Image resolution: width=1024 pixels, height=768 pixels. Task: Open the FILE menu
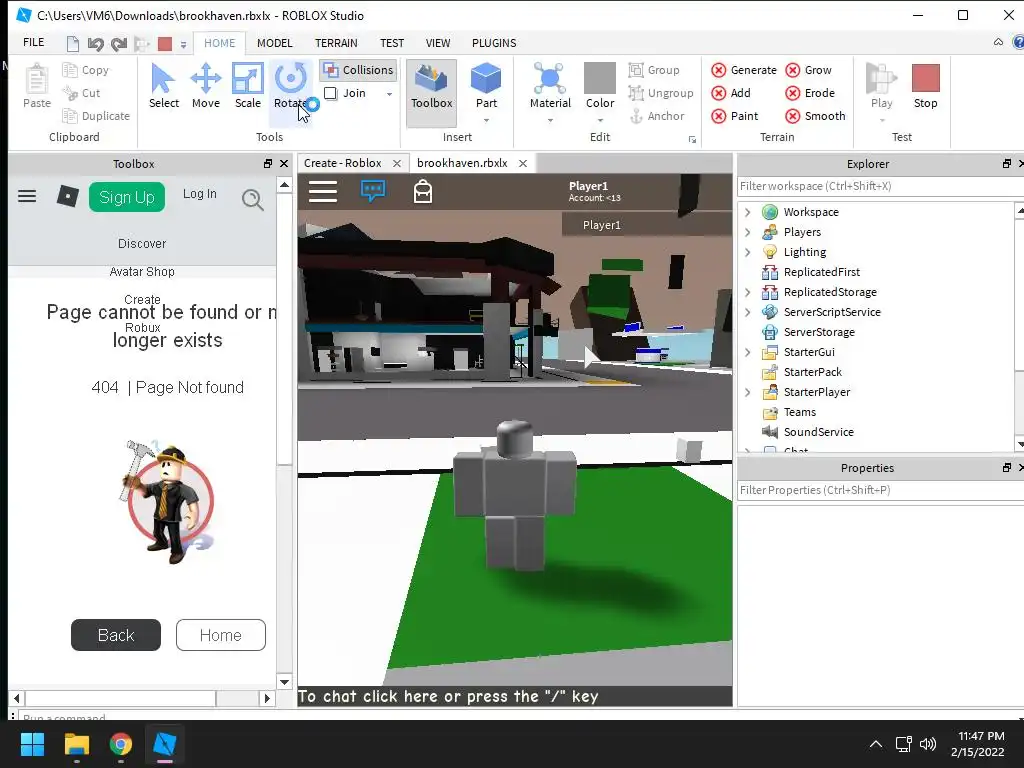(x=33, y=42)
